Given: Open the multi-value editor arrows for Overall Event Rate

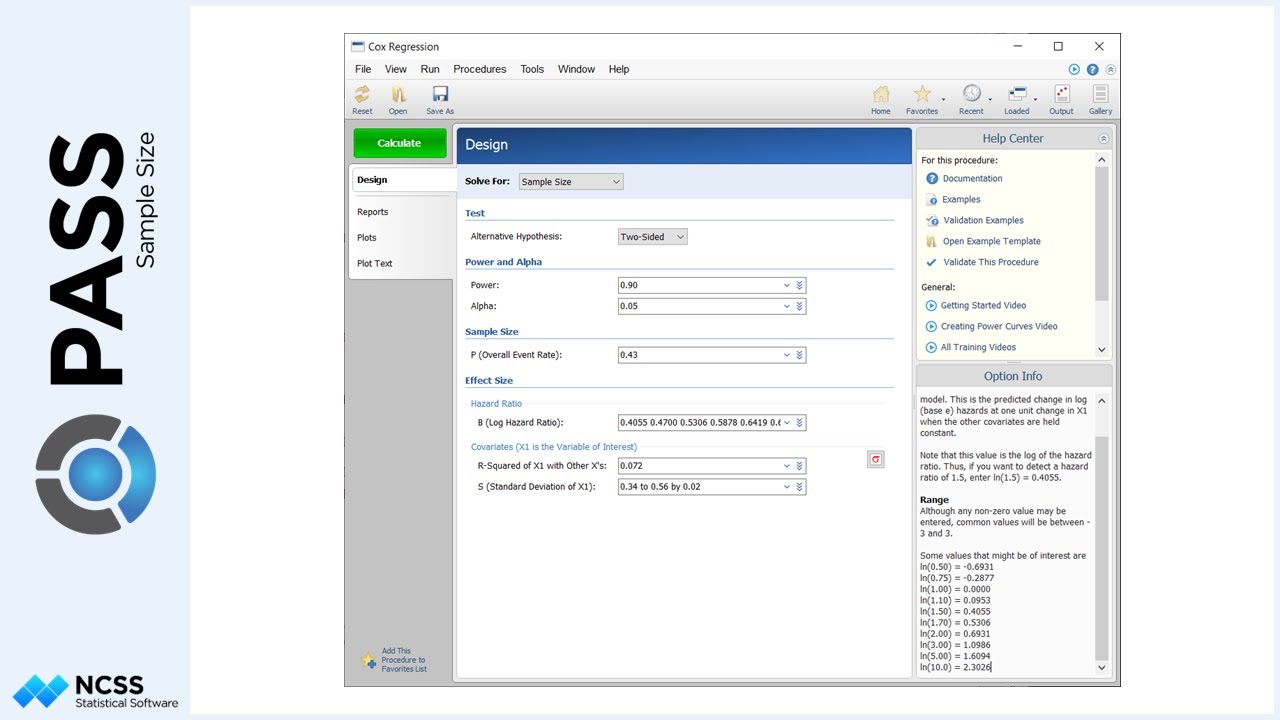Looking at the screenshot, I should (x=799, y=355).
